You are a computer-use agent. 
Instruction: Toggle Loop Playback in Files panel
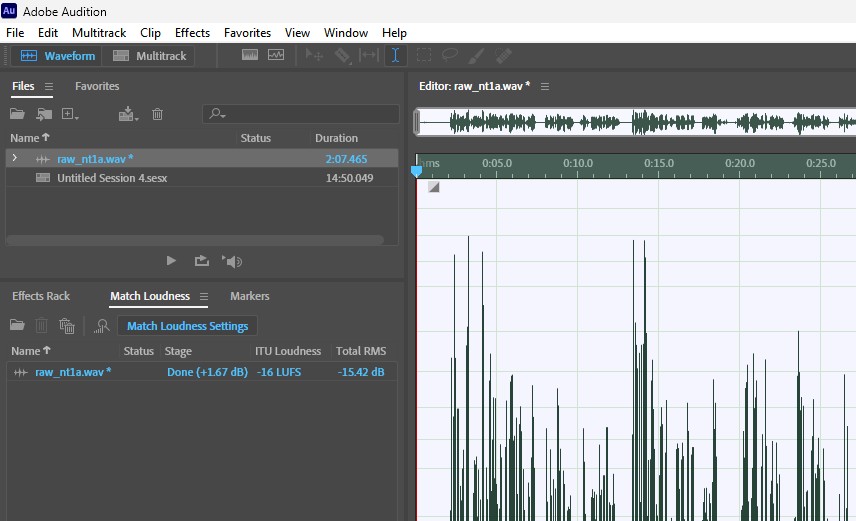coord(202,261)
